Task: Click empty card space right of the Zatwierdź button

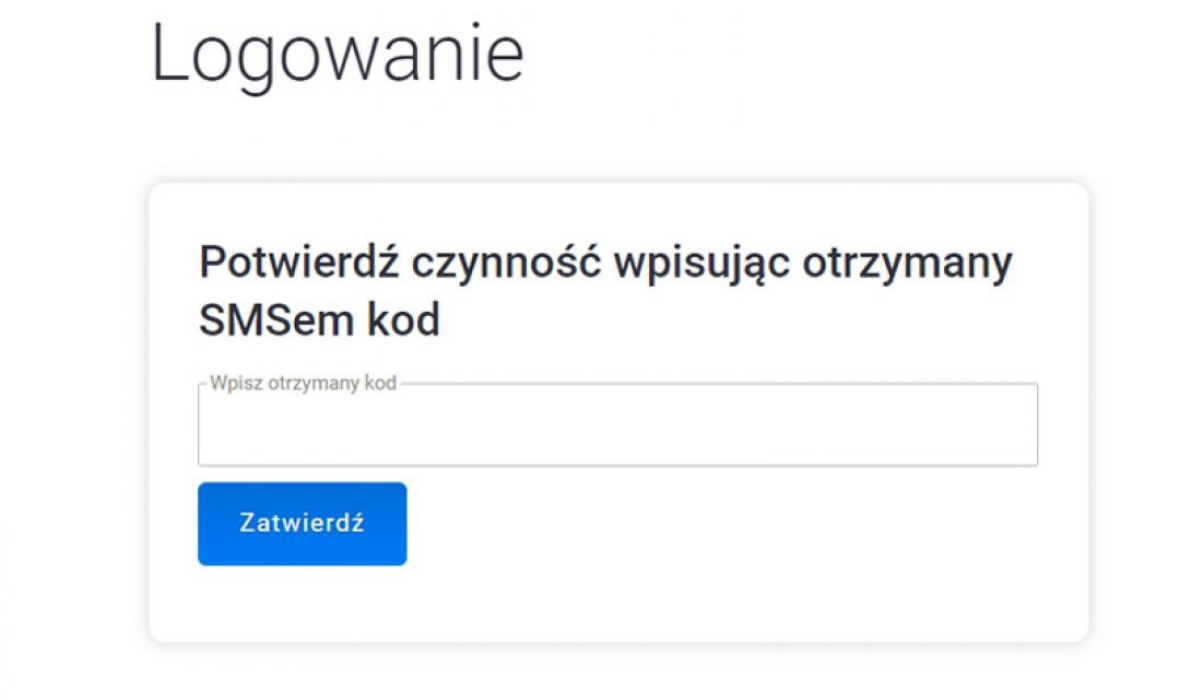Action: tap(720, 524)
